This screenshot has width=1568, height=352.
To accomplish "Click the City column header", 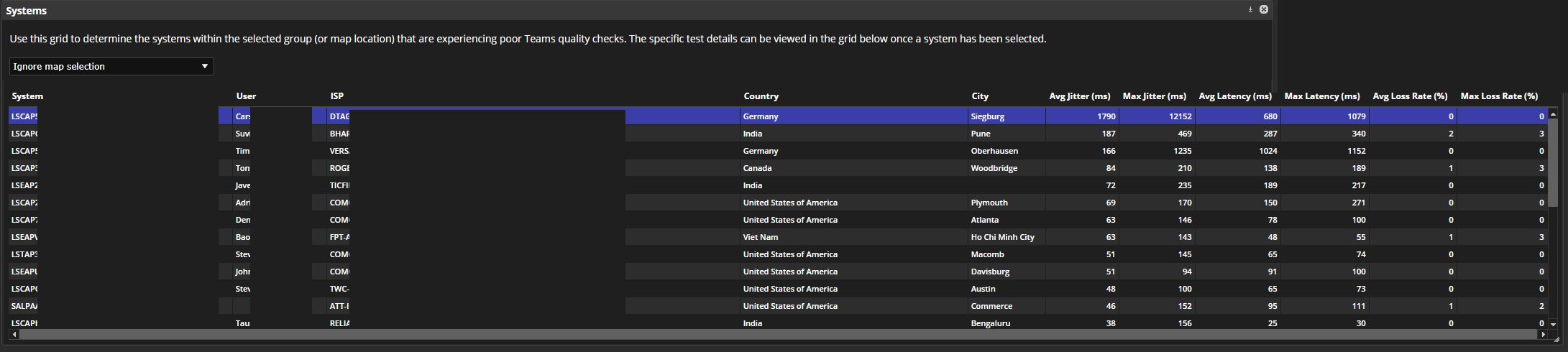I will (x=980, y=96).
